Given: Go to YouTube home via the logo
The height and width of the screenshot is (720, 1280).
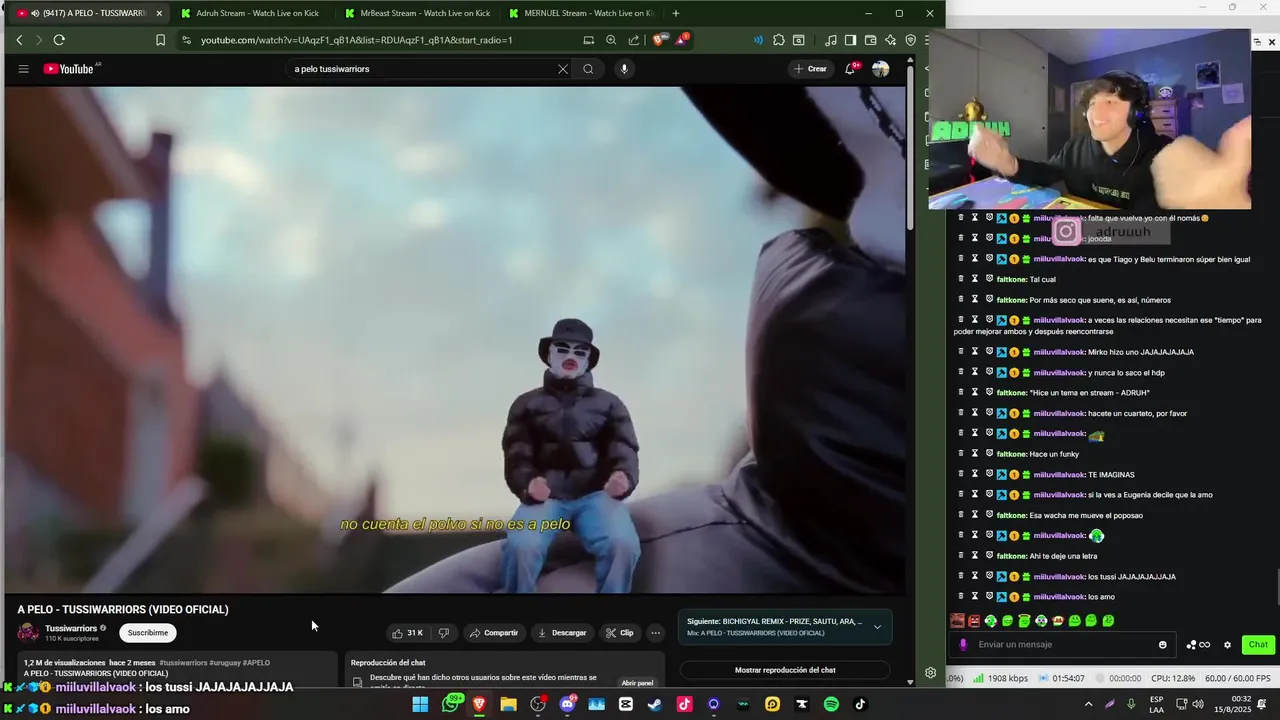Looking at the screenshot, I should [x=70, y=69].
